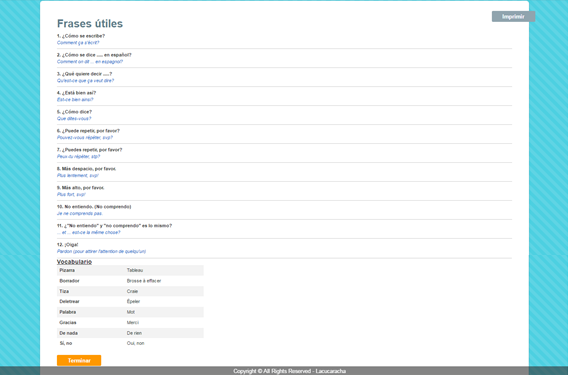This screenshot has height=375, width=568.
Task: Select table cell "Sí, no"
Action: 91,343
